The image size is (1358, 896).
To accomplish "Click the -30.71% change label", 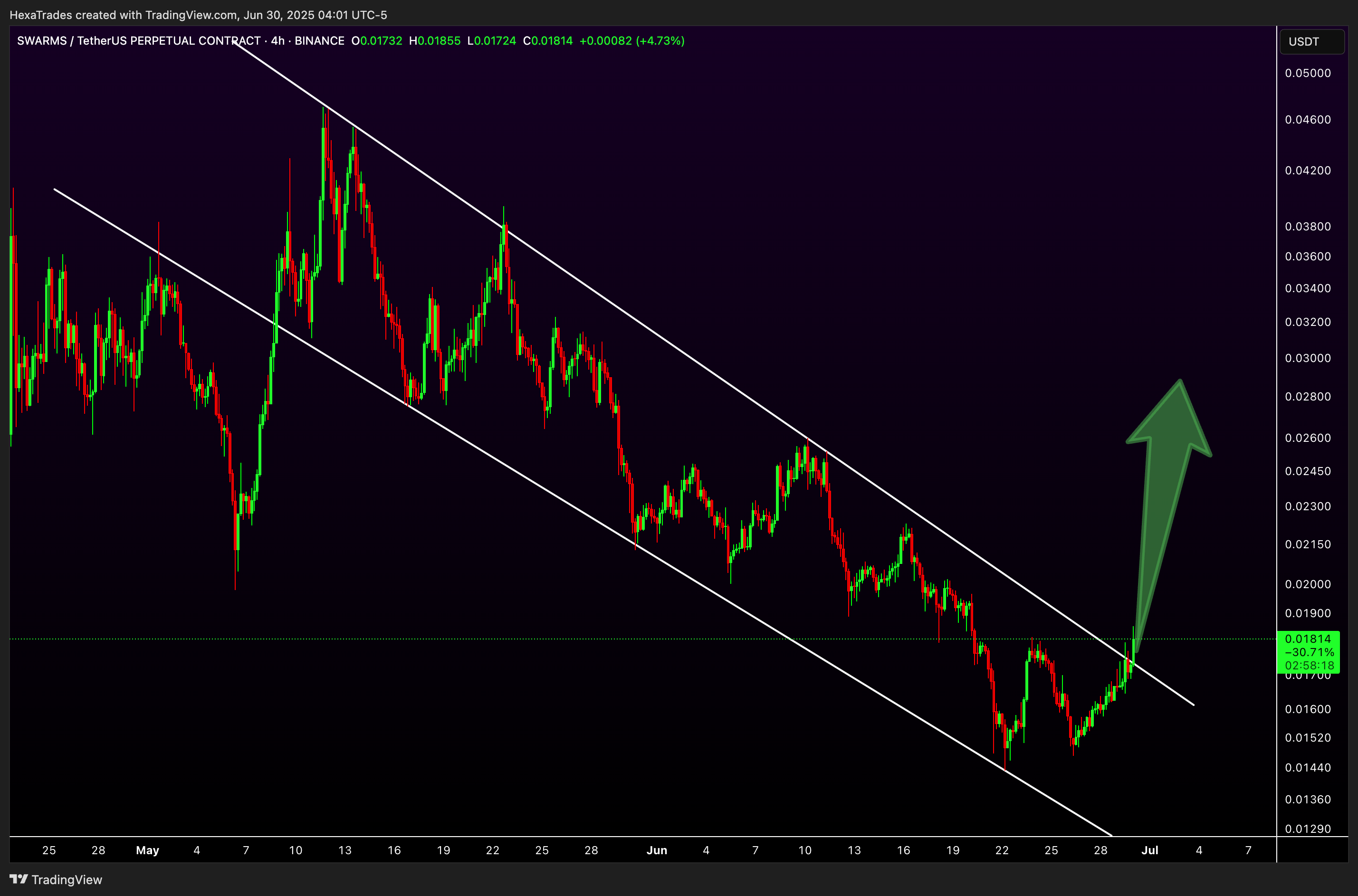I will (x=1309, y=652).
